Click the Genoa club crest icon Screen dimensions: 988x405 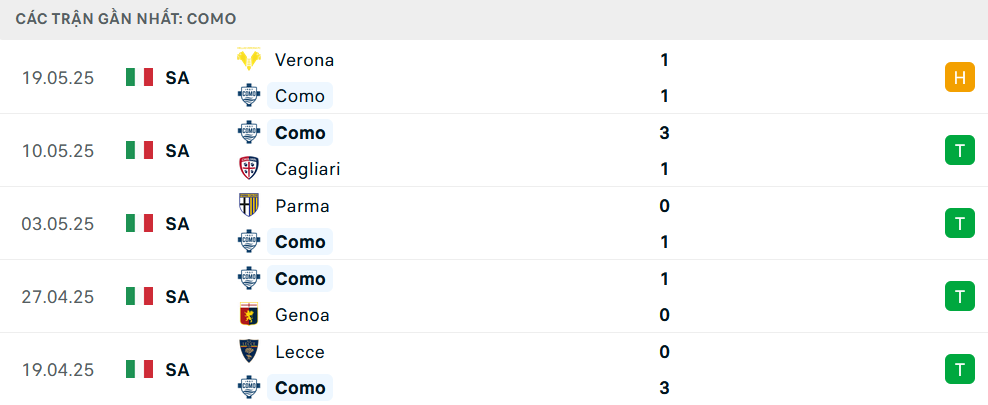click(x=249, y=314)
